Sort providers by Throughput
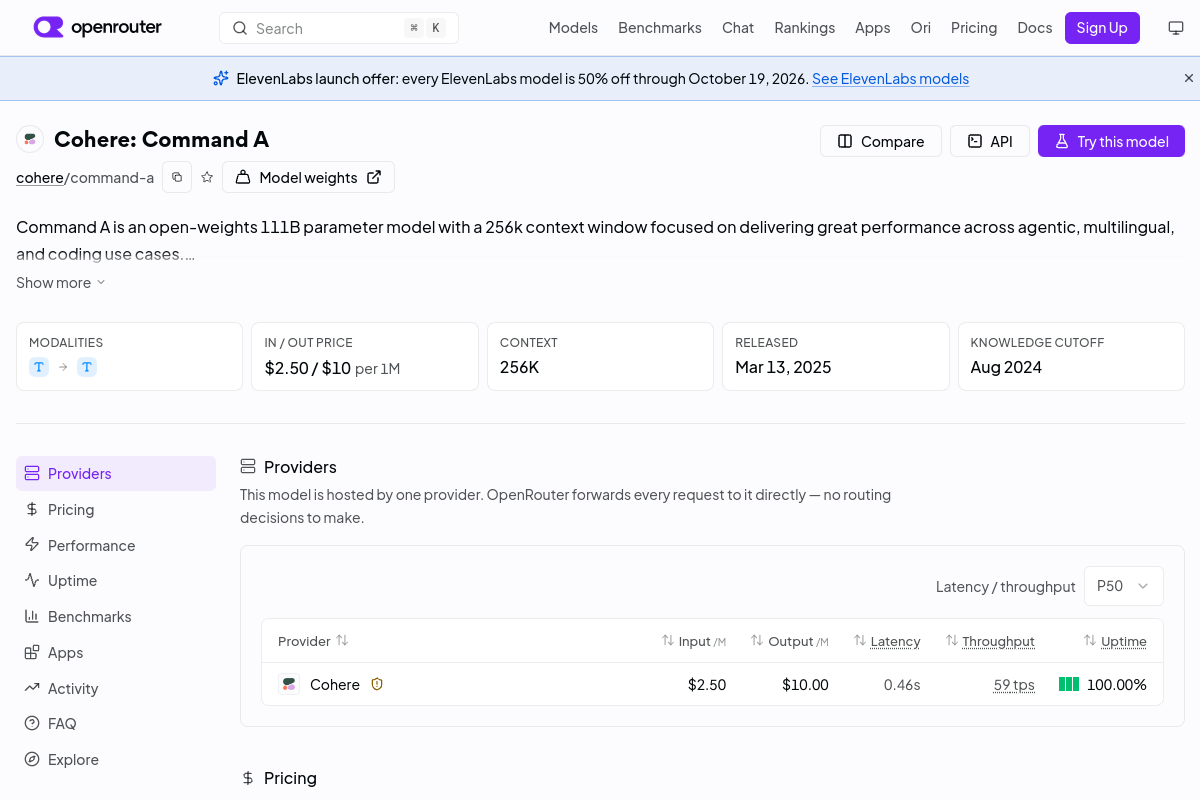This screenshot has width=1200, height=800. pos(990,641)
